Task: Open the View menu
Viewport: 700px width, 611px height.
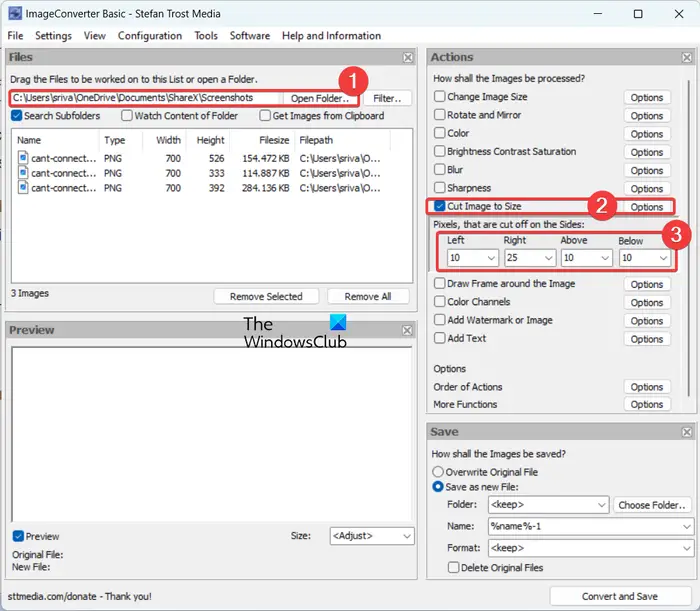Action: pos(95,36)
